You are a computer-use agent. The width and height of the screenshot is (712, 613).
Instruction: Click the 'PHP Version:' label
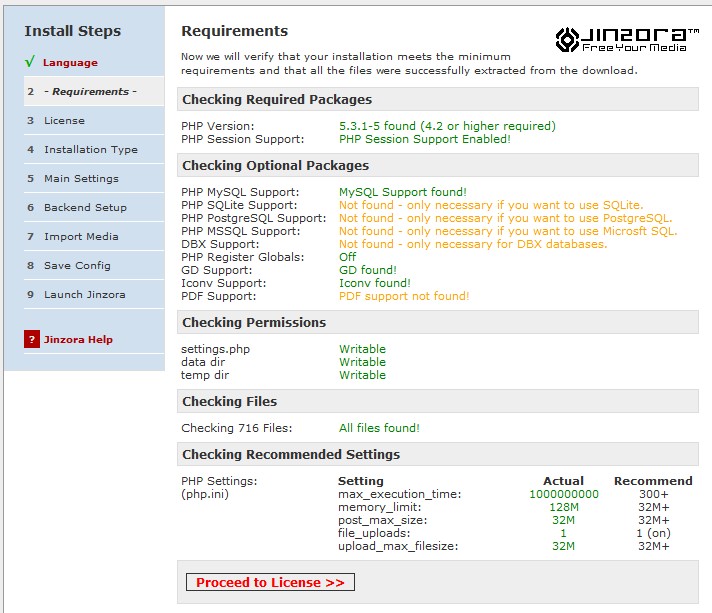pos(218,126)
